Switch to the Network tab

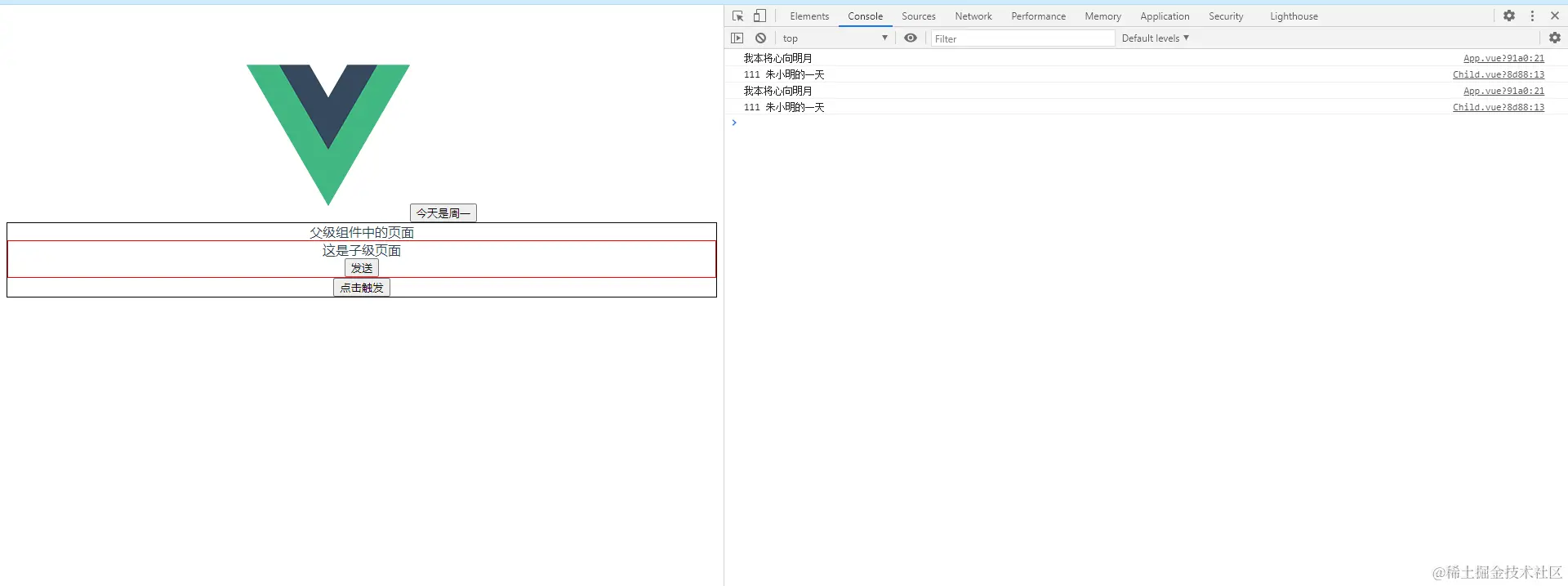(x=973, y=16)
